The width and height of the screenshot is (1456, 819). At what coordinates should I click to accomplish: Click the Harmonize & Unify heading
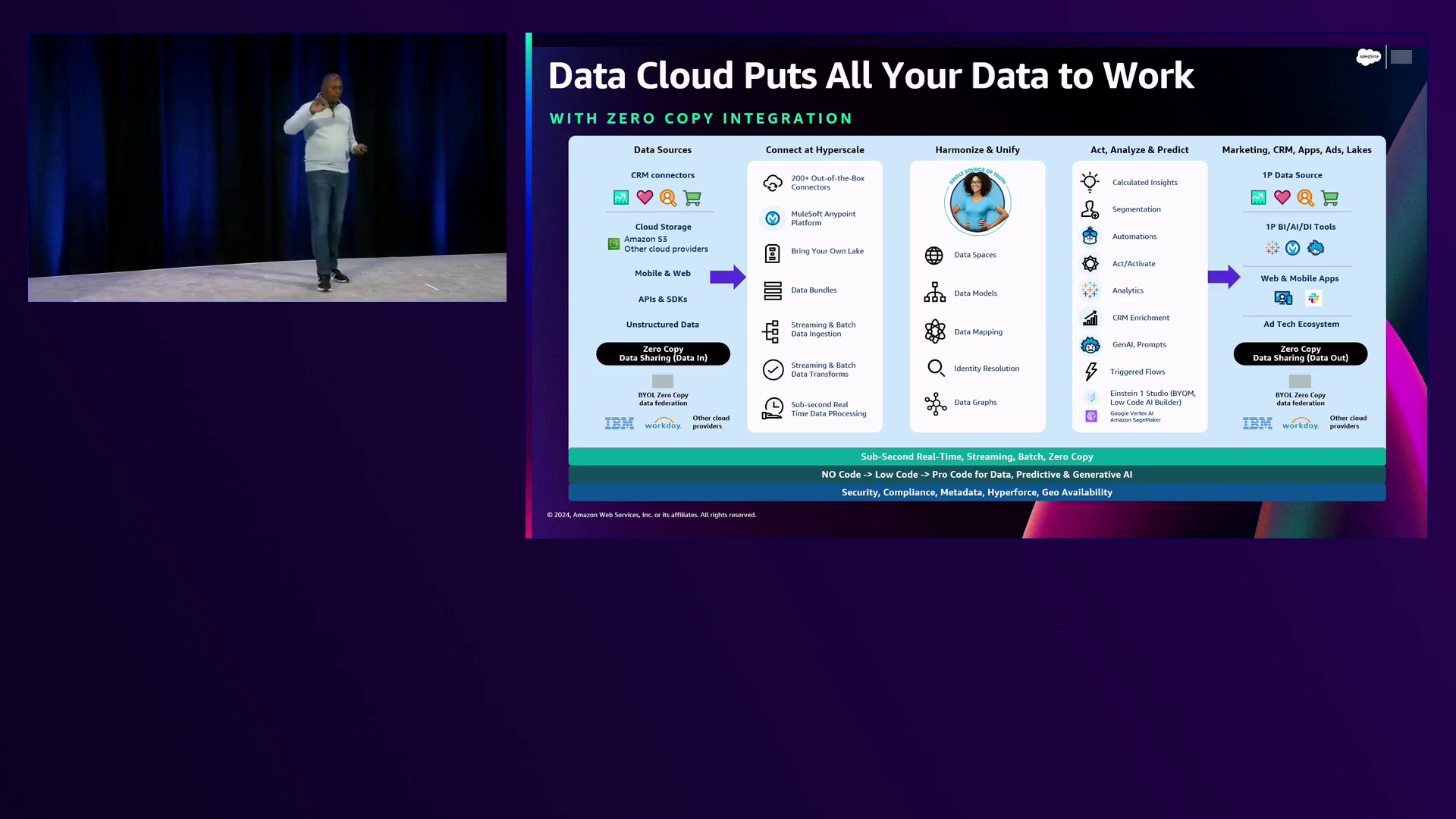click(977, 150)
